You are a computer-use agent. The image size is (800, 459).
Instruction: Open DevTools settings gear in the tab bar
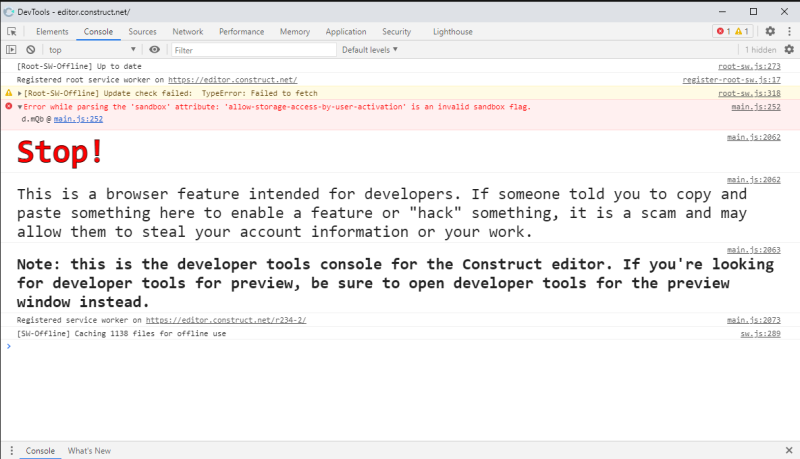770,31
